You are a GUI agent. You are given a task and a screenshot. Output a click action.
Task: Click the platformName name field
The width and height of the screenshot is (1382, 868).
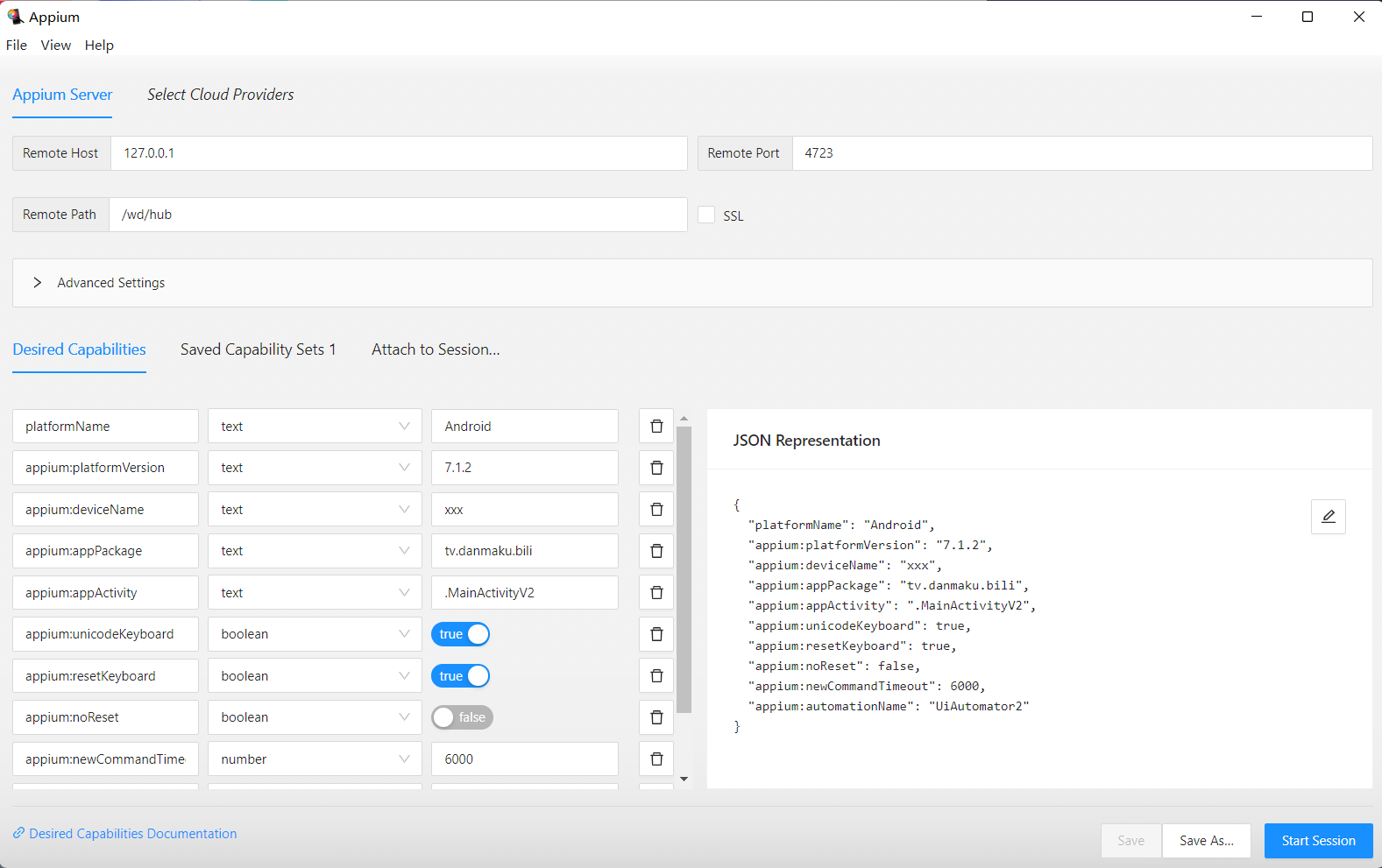105,427
